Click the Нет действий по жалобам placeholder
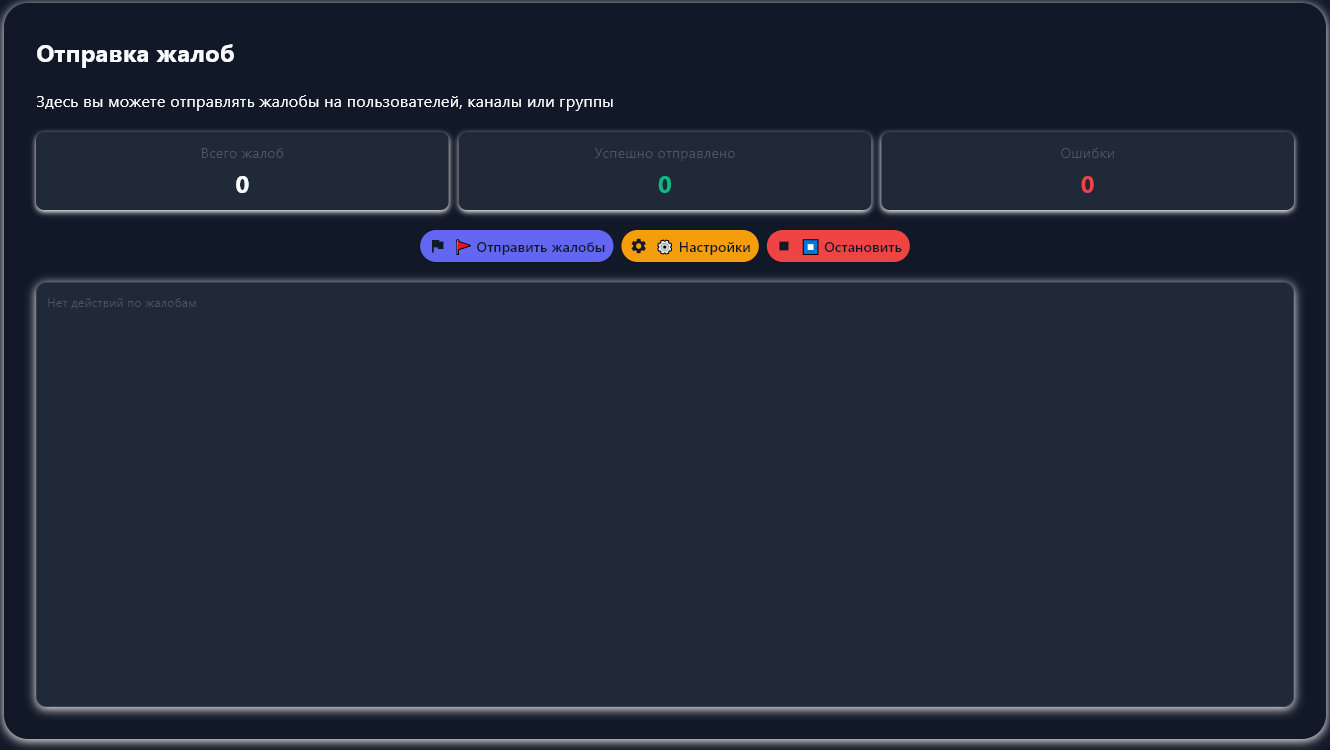This screenshot has width=1330, height=750. click(122, 303)
